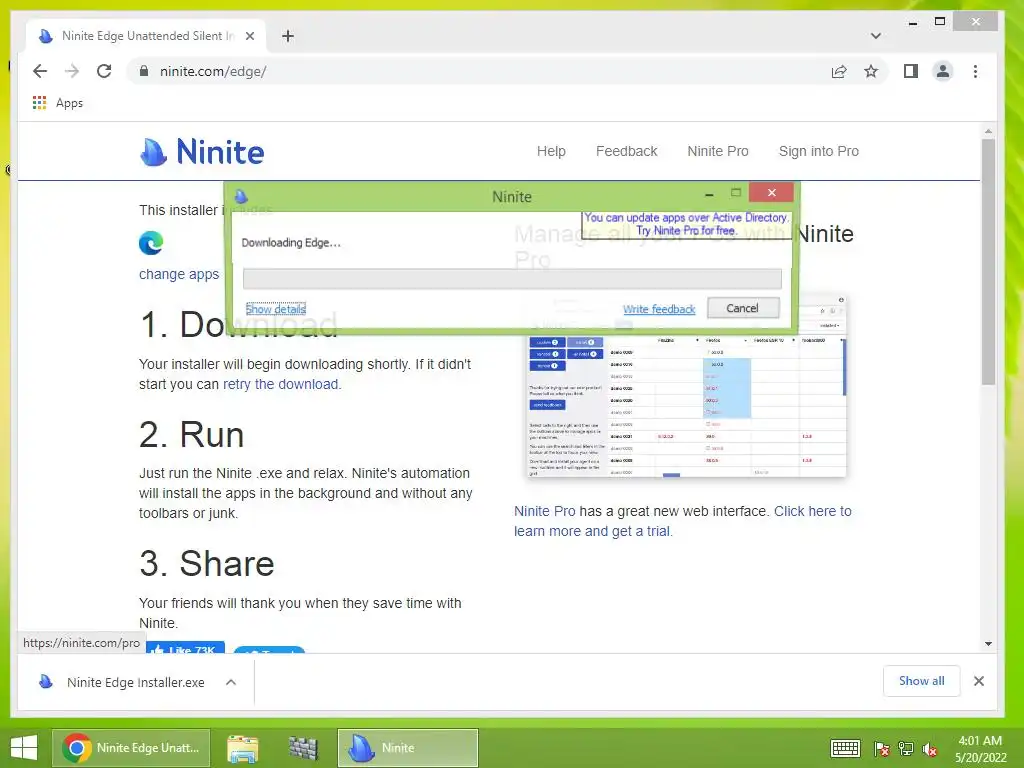1024x768 pixels.
Task: Click the scrollbar down arrow
Action: (x=988, y=643)
